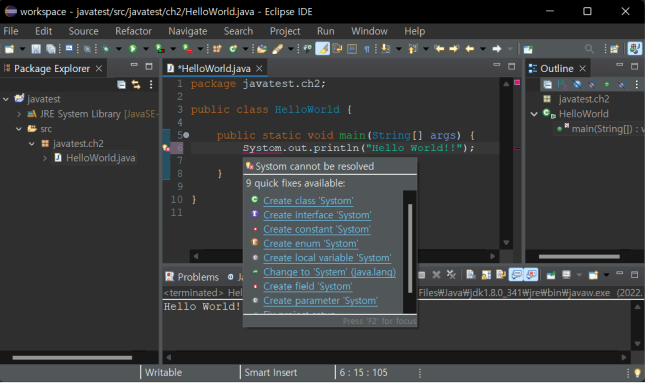Click Clear Console icon

471,274
